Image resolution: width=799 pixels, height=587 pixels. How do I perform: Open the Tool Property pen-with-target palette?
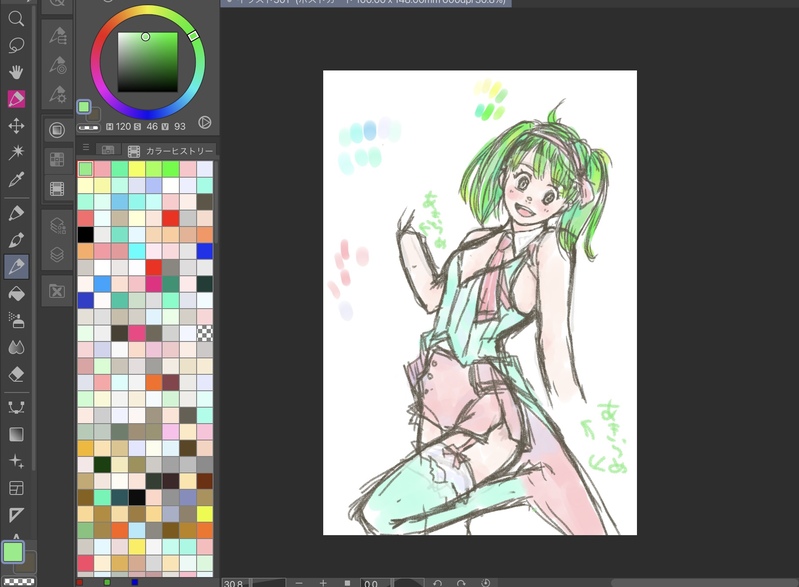[58, 65]
